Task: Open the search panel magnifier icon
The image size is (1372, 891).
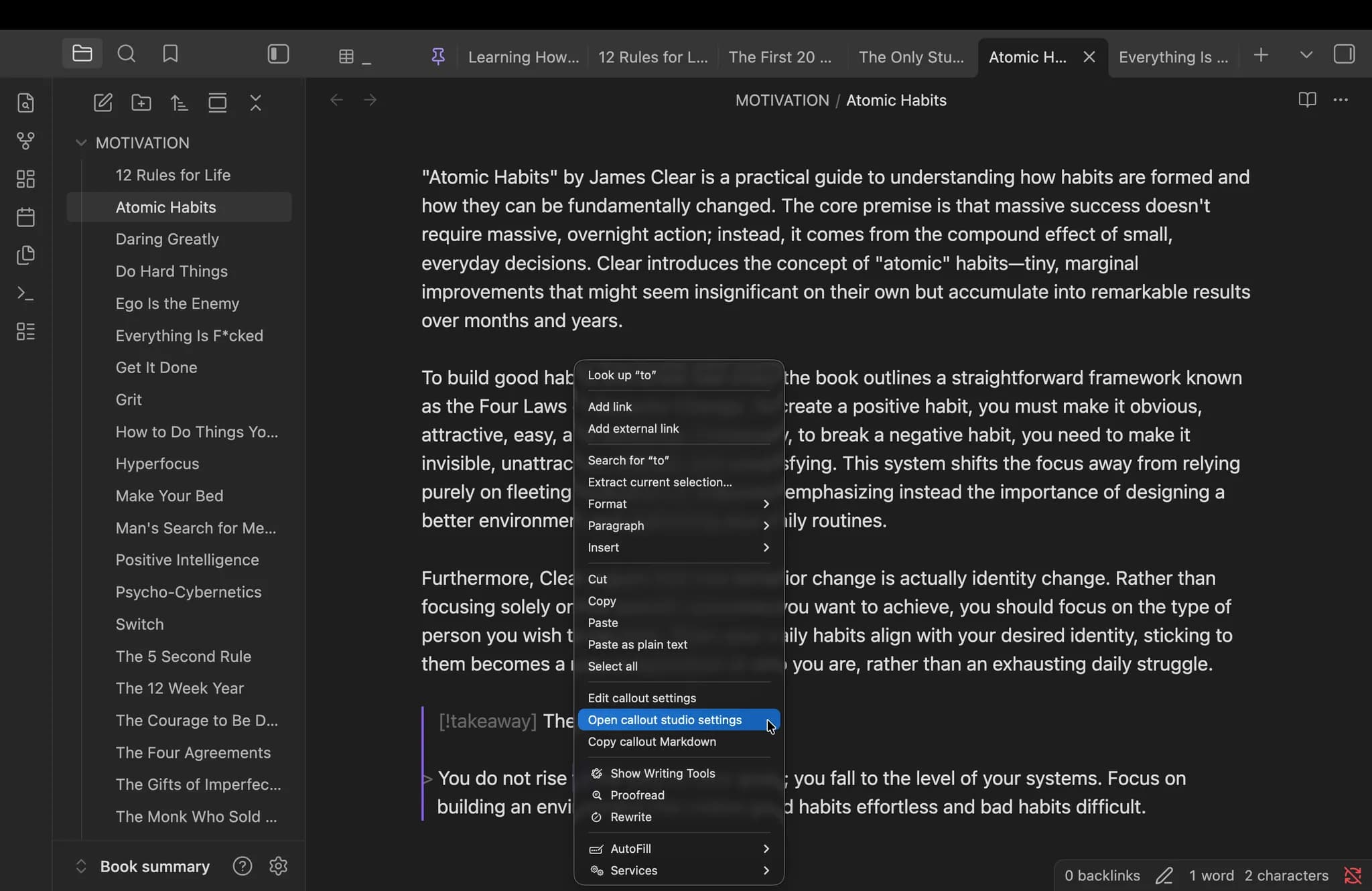Action: pyautogui.click(x=127, y=54)
